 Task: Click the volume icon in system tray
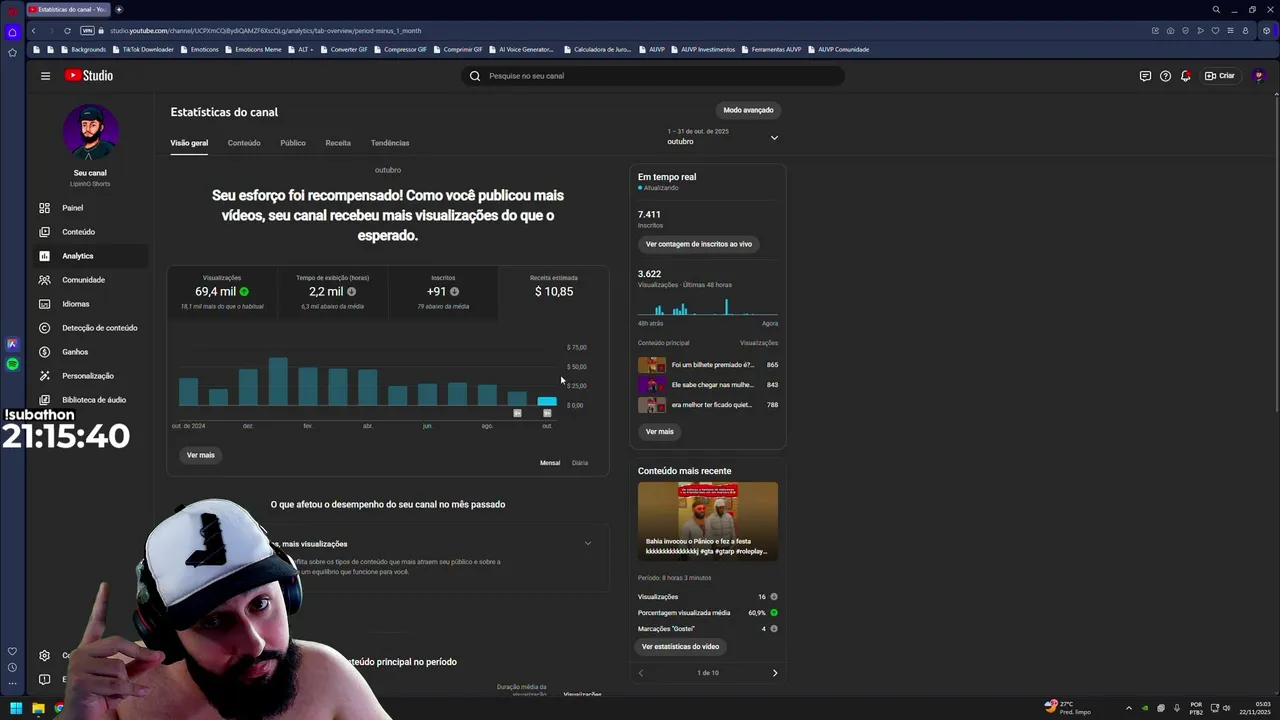(x=1228, y=708)
